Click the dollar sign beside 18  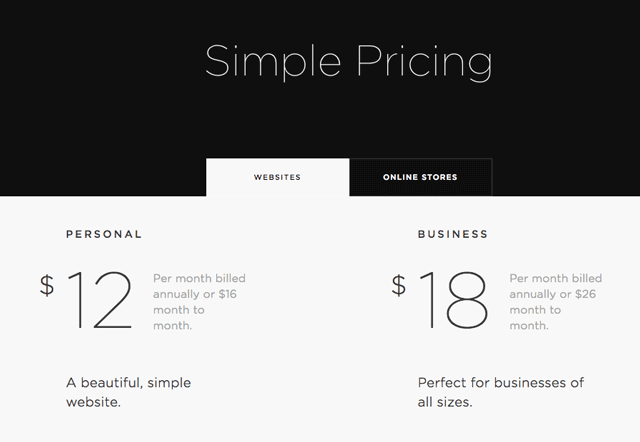(399, 285)
